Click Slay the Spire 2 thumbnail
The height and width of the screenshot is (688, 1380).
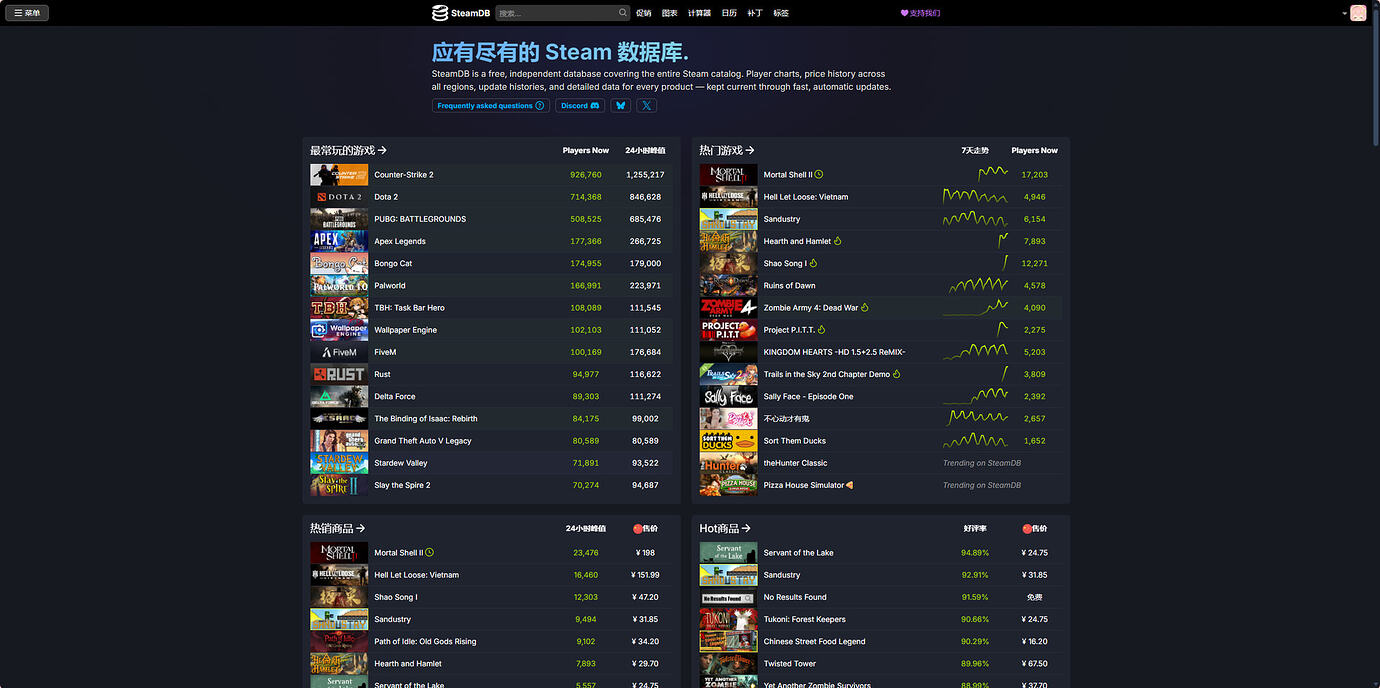coord(339,485)
